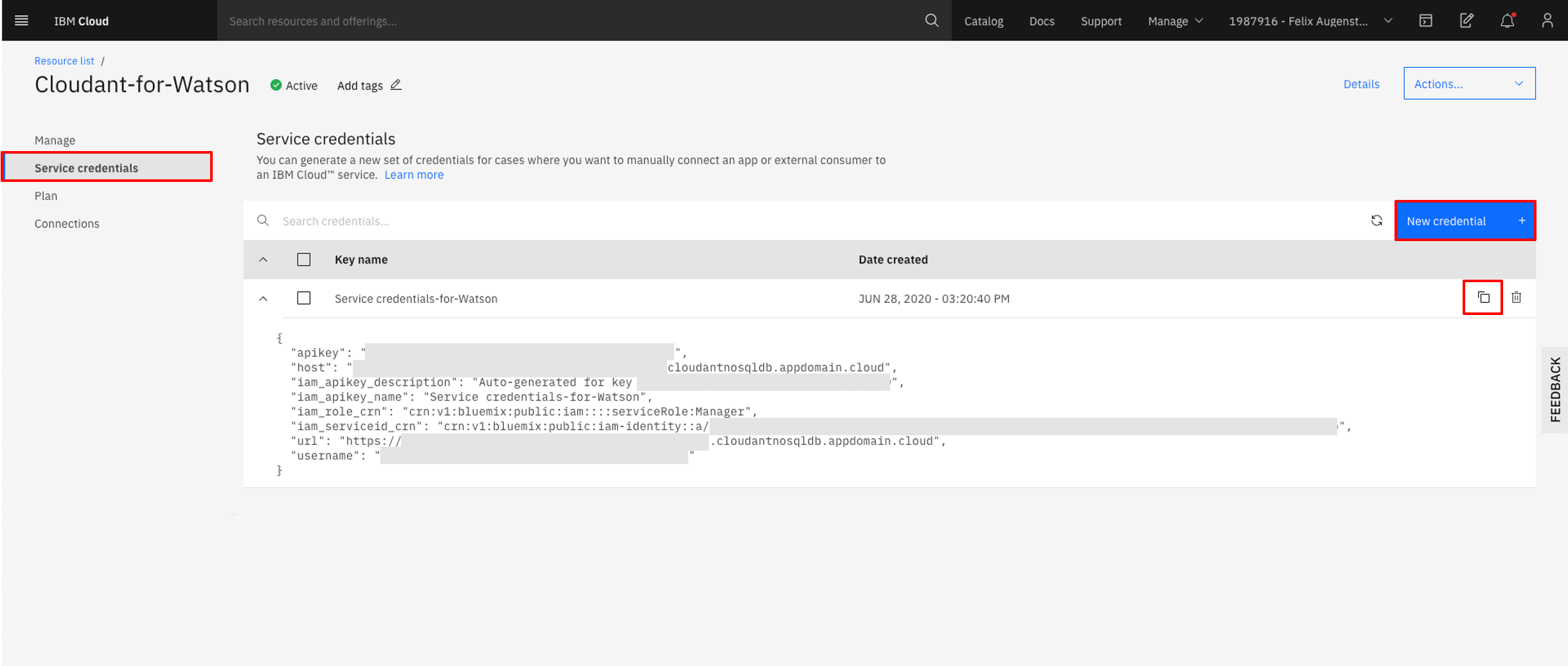Click the search icon in credentials search bar

263,221
